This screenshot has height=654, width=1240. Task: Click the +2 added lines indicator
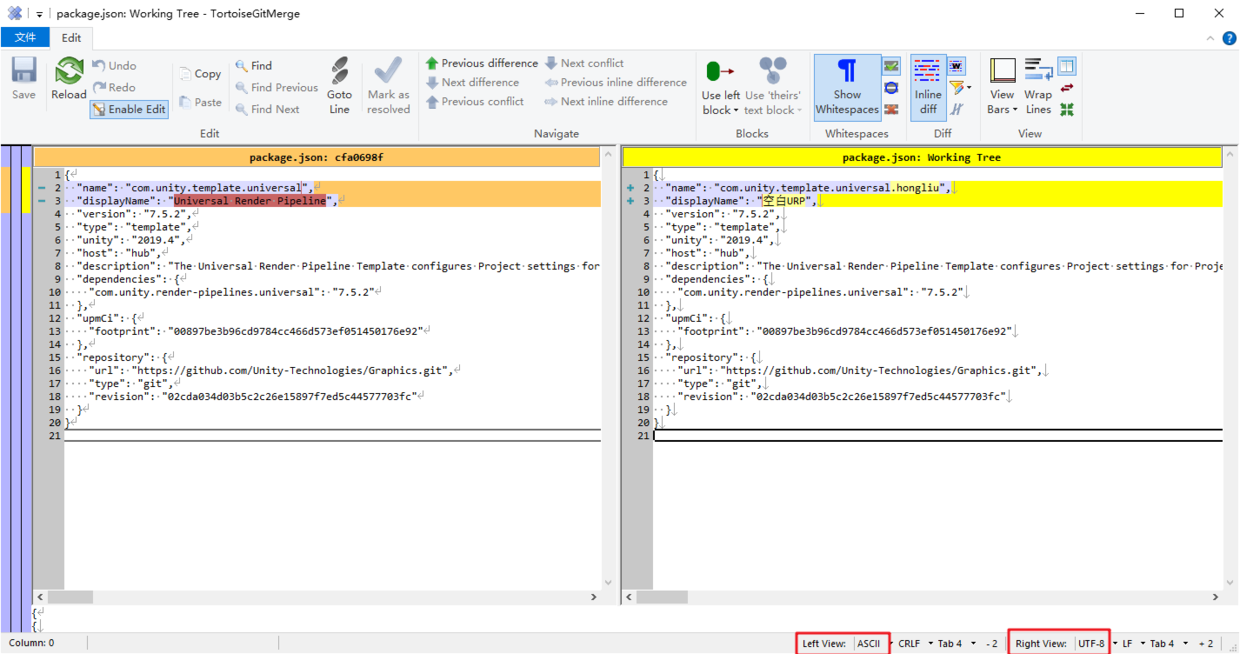[x=1206, y=643]
